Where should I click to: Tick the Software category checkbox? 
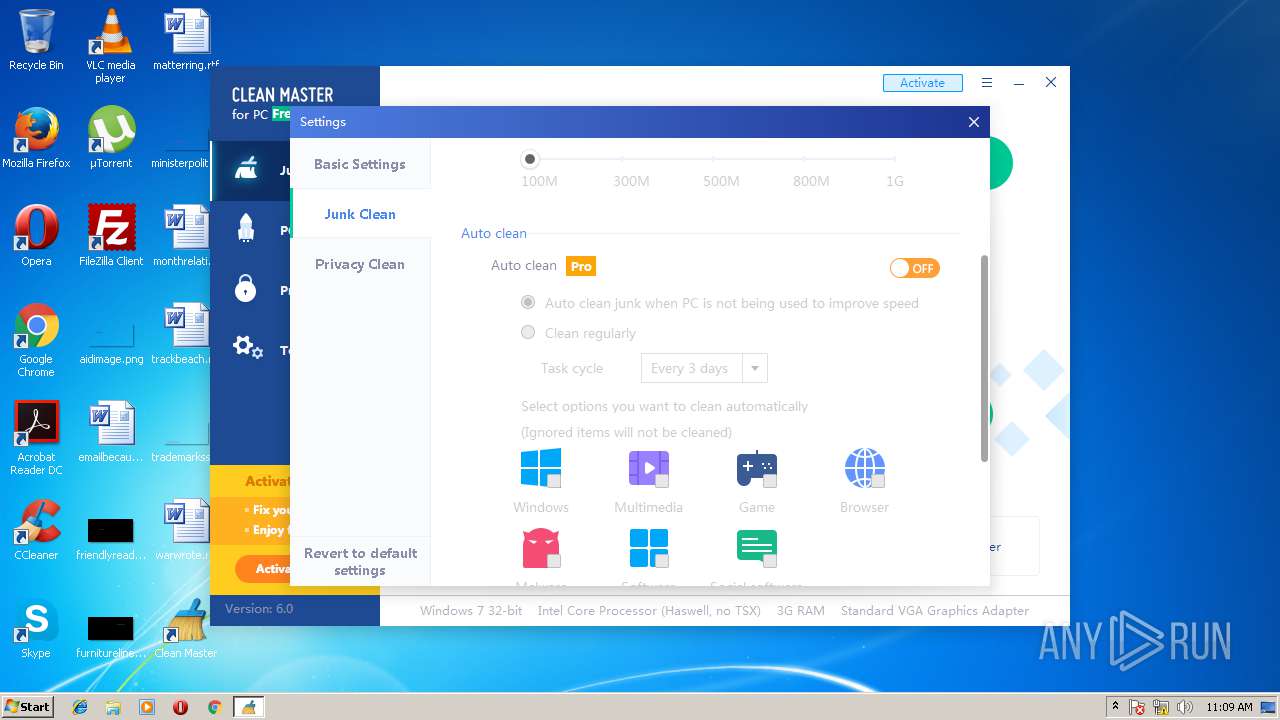(x=662, y=561)
